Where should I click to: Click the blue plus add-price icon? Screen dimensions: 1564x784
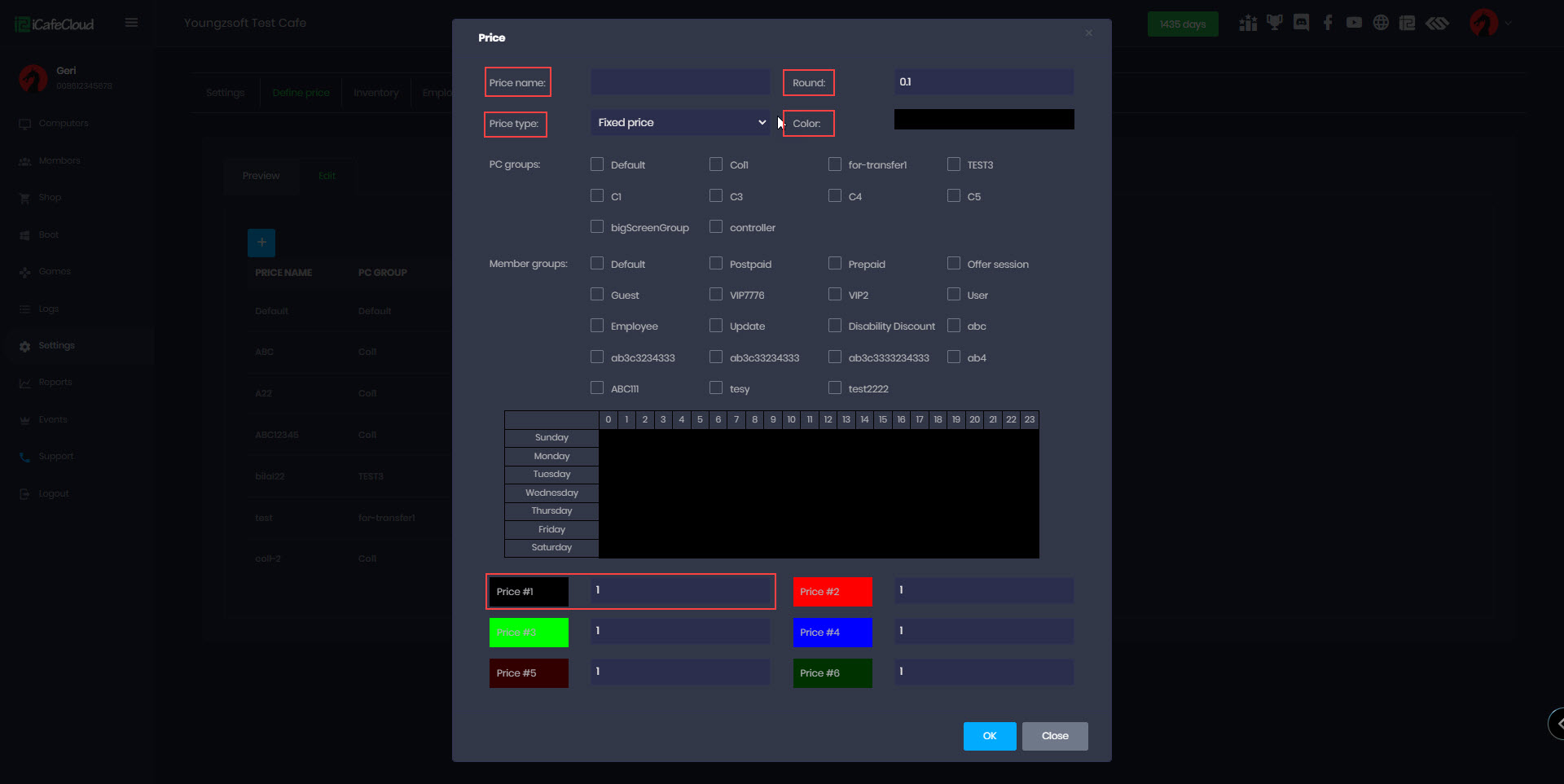tap(261, 243)
